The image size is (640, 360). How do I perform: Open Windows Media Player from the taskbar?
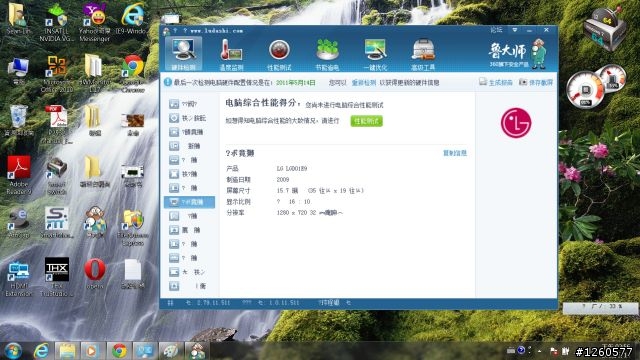pos(92,351)
